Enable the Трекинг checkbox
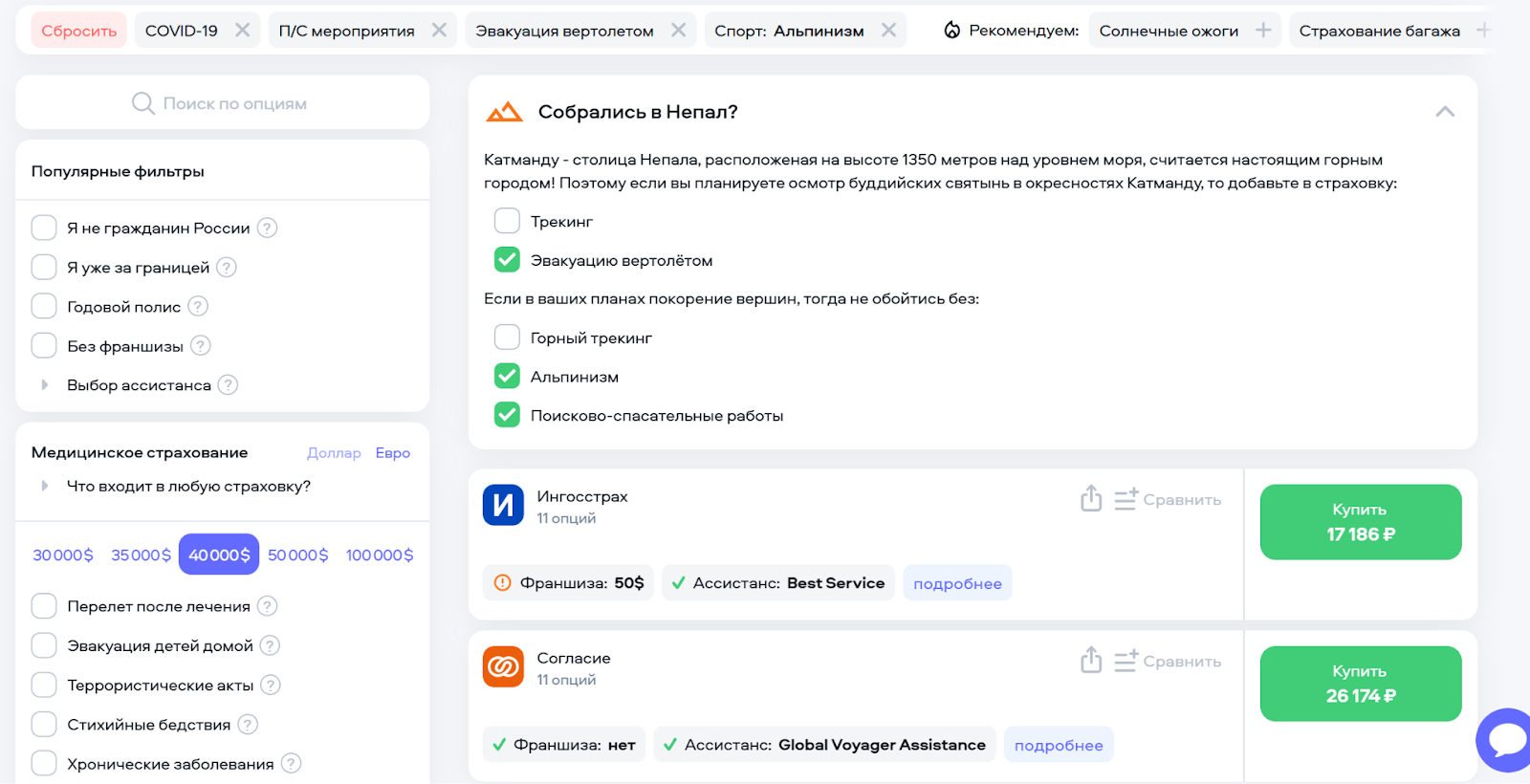This screenshot has width=1530, height=784. click(x=507, y=221)
